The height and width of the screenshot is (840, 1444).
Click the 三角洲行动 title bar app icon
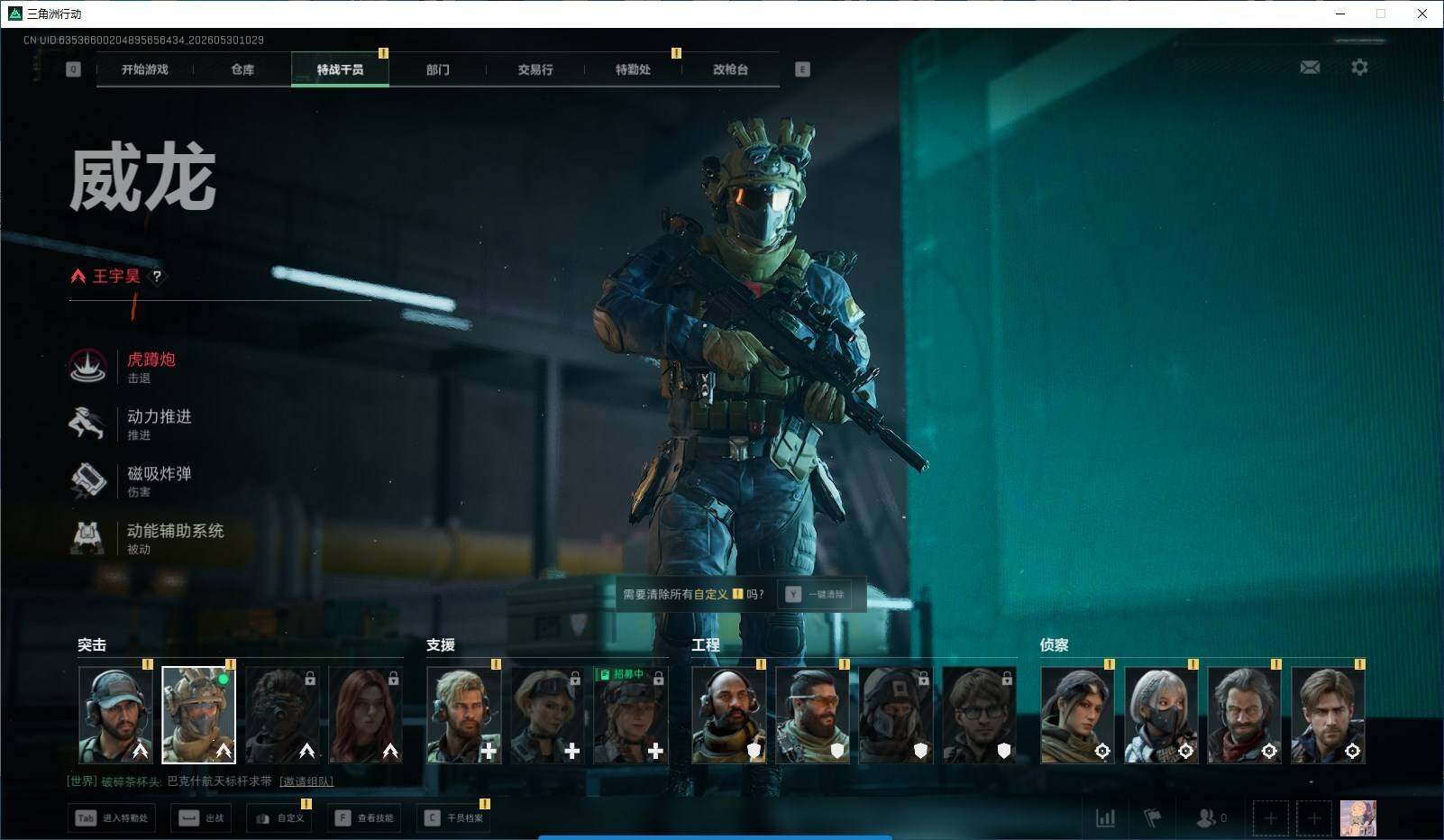pos(15,14)
